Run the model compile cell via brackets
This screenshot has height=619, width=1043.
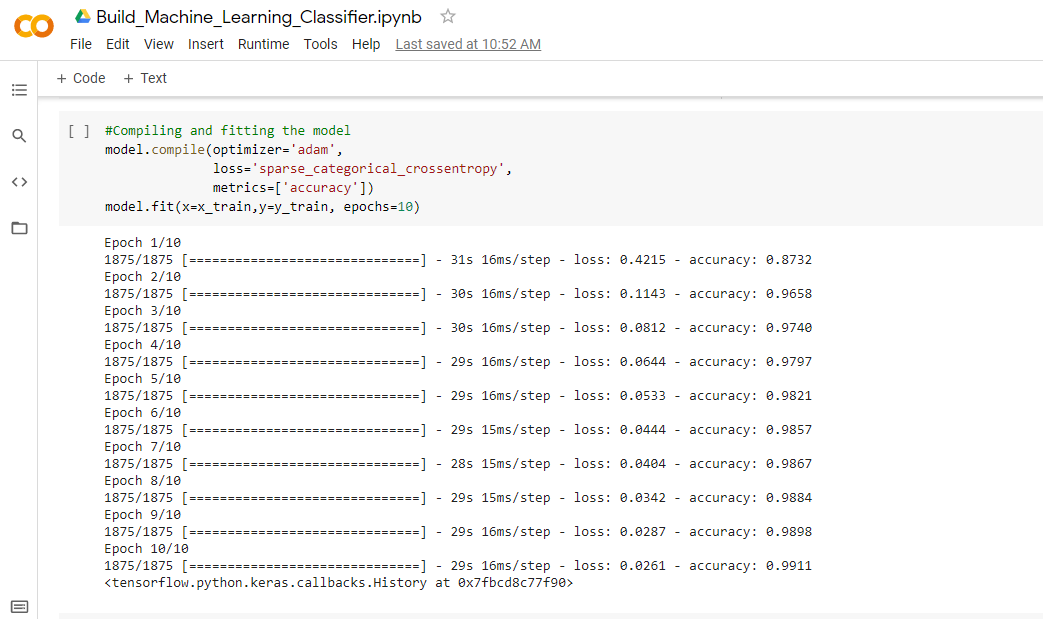point(79,131)
